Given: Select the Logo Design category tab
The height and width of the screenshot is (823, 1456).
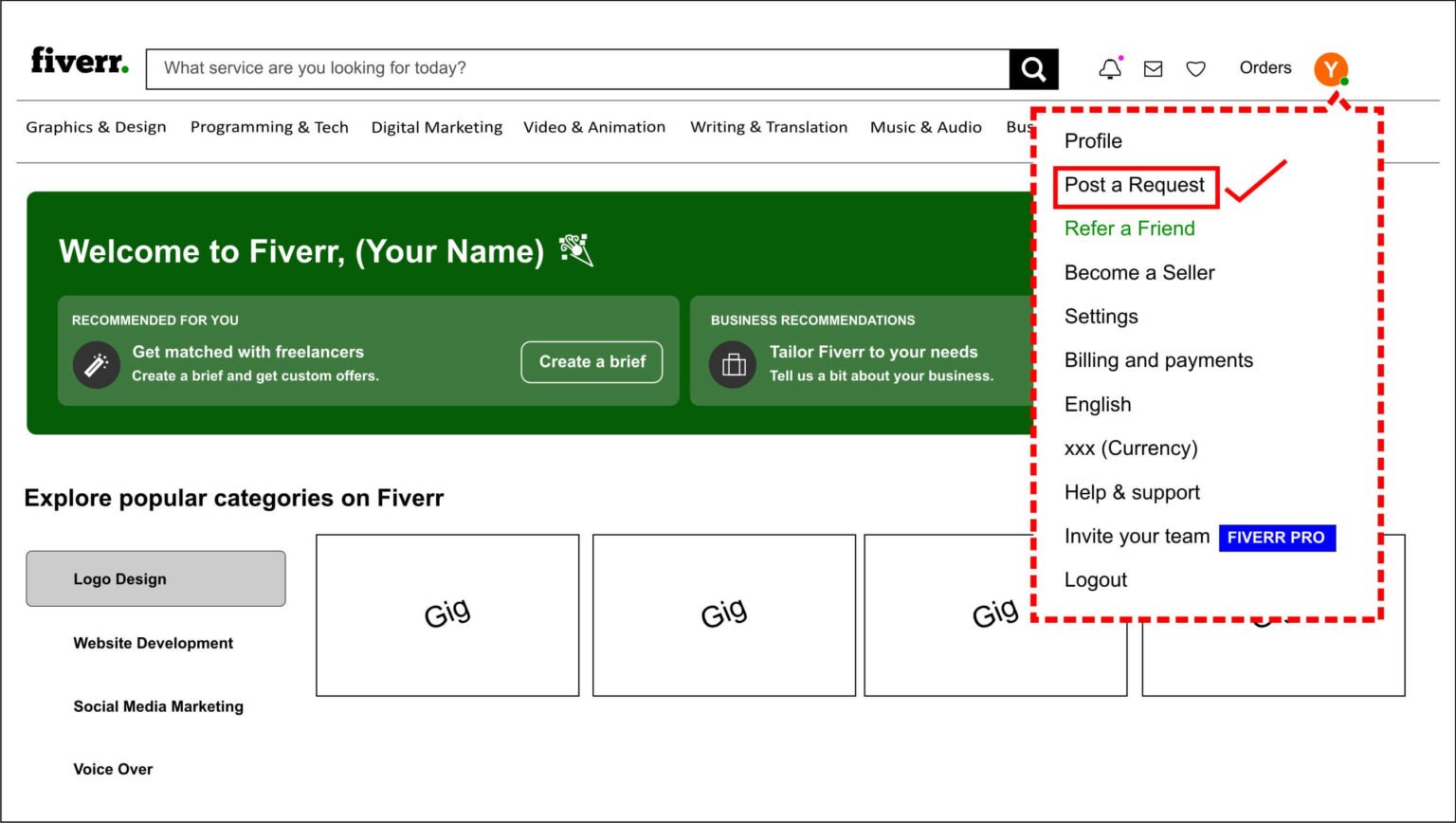Looking at the screenshot, I should tap(155, 578).
